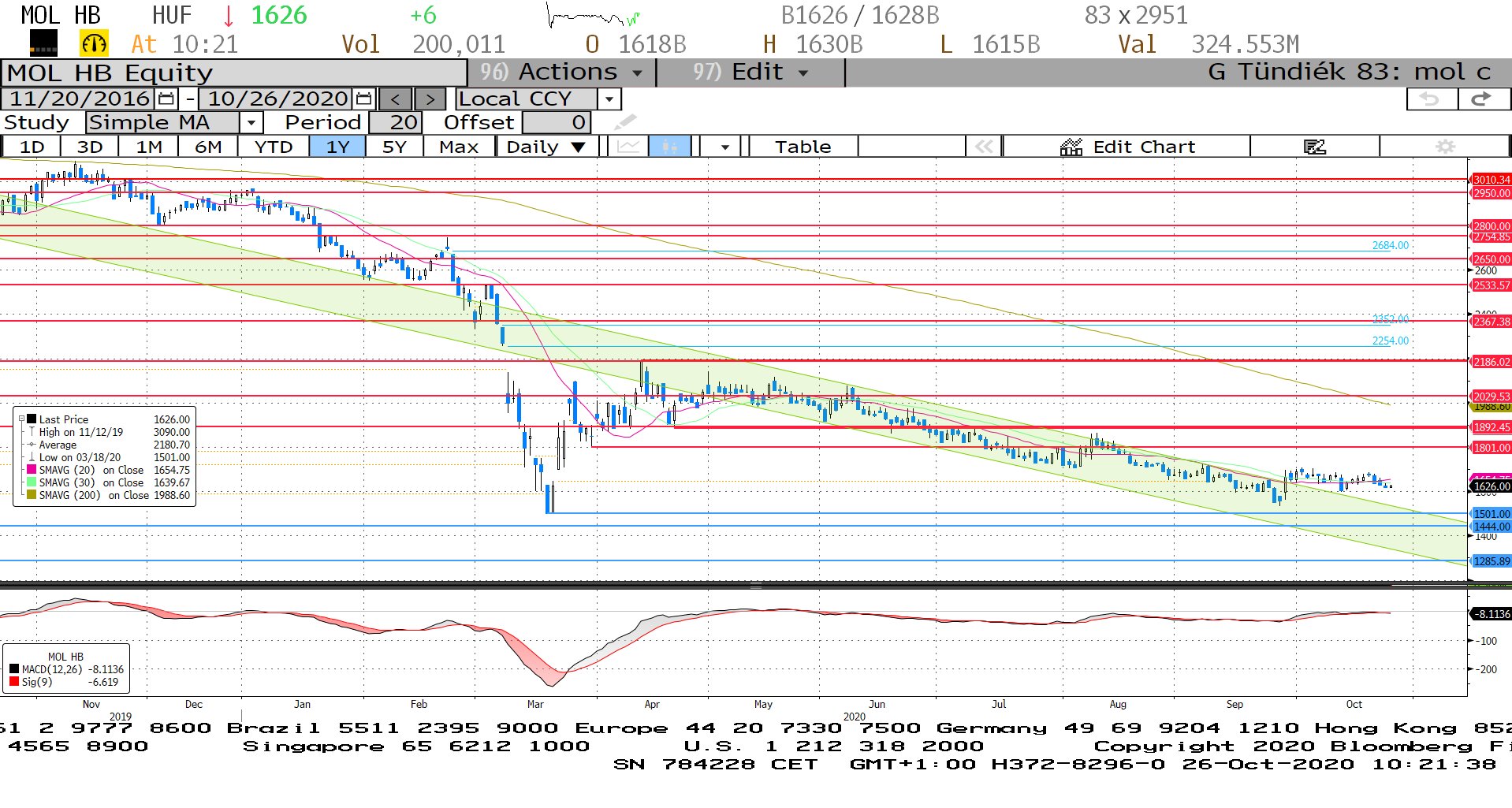Click the 1285.89 blue level label

(x=1492, y=561)
